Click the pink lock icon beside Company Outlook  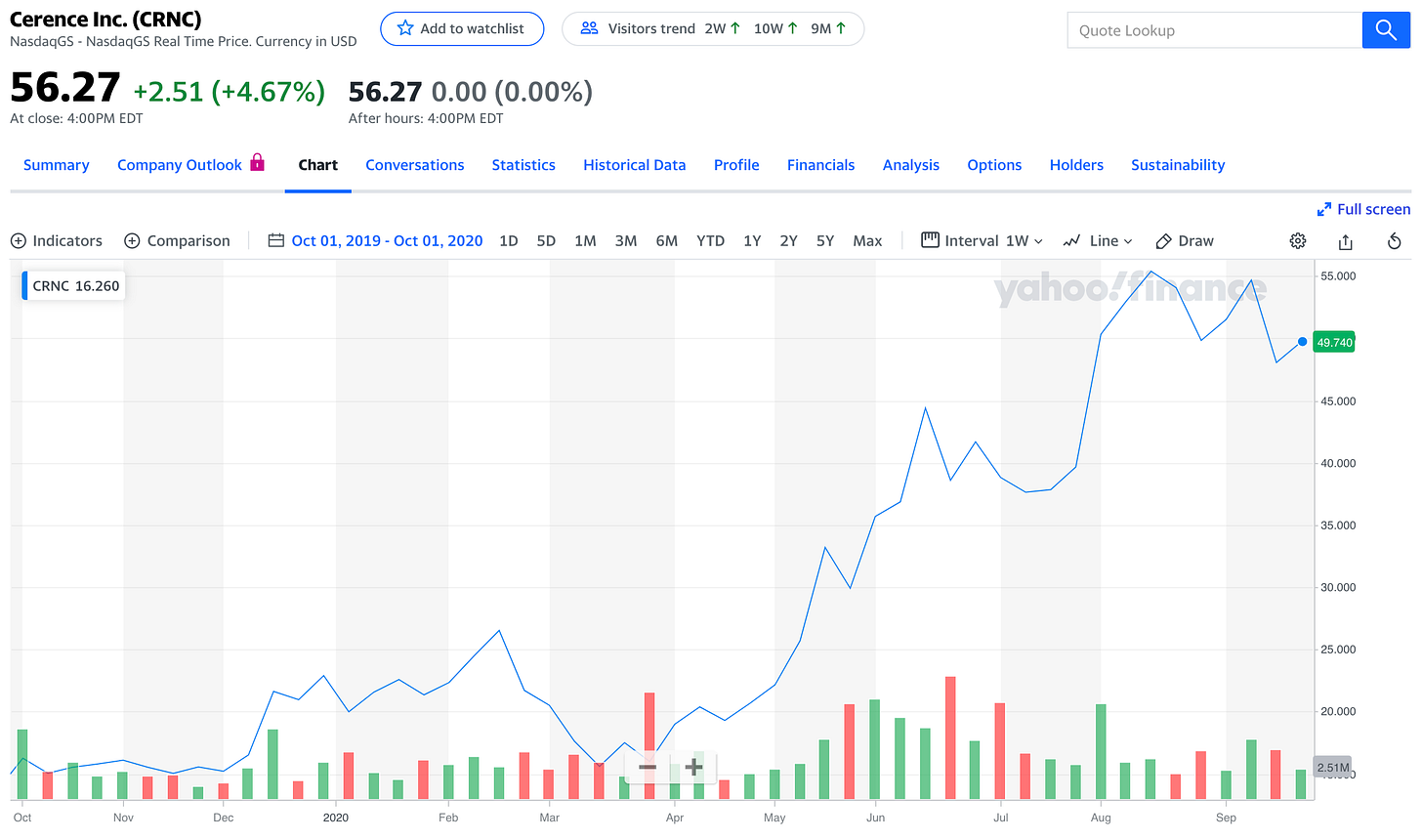click(258, 162)
